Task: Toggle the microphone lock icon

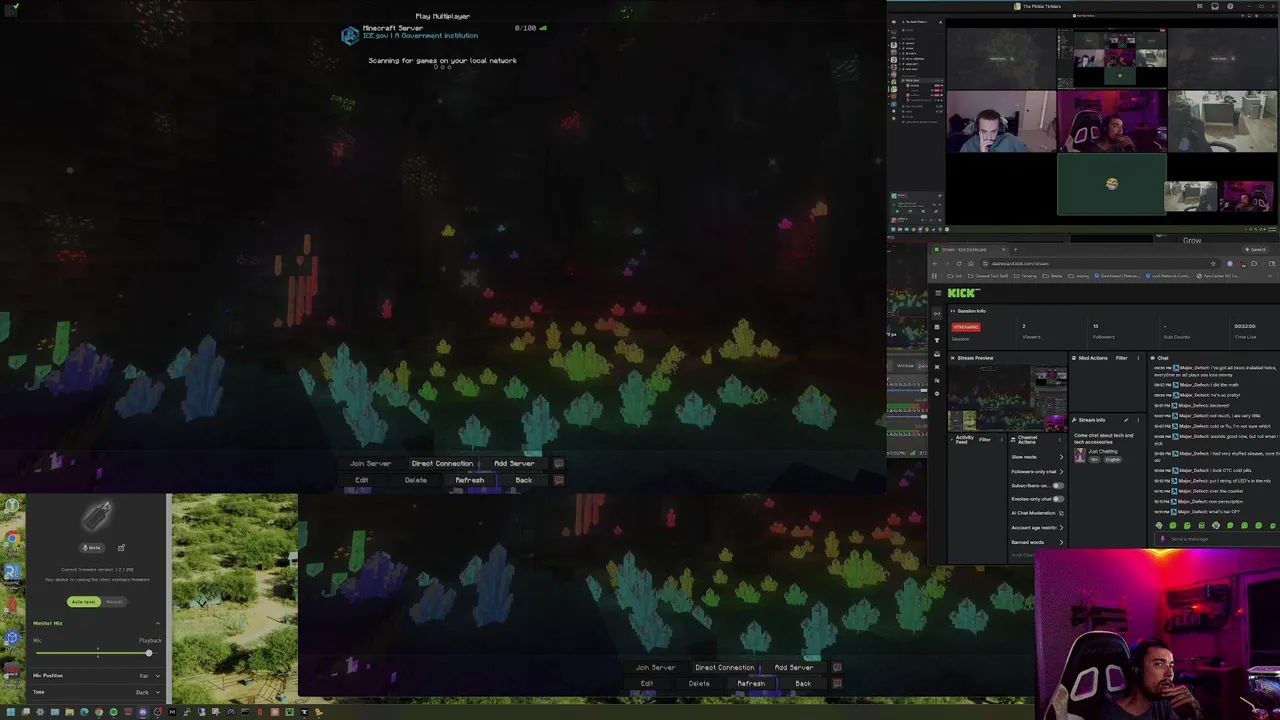Action: point(121,547)
